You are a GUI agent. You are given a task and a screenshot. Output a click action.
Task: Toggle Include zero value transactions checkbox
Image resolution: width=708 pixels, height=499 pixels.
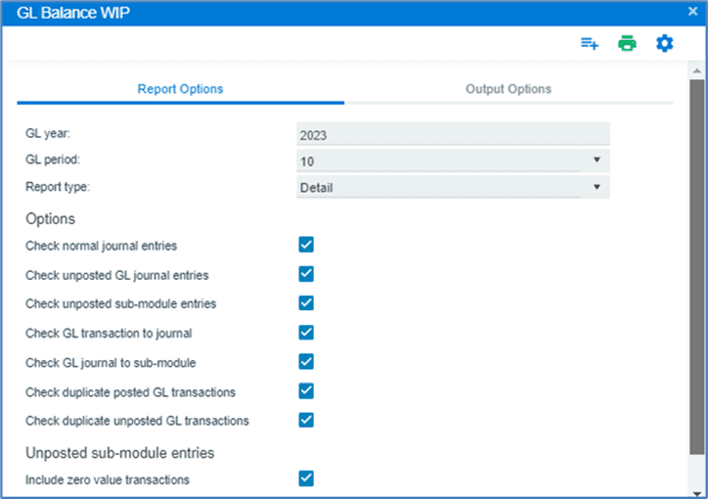pos(306,479)
